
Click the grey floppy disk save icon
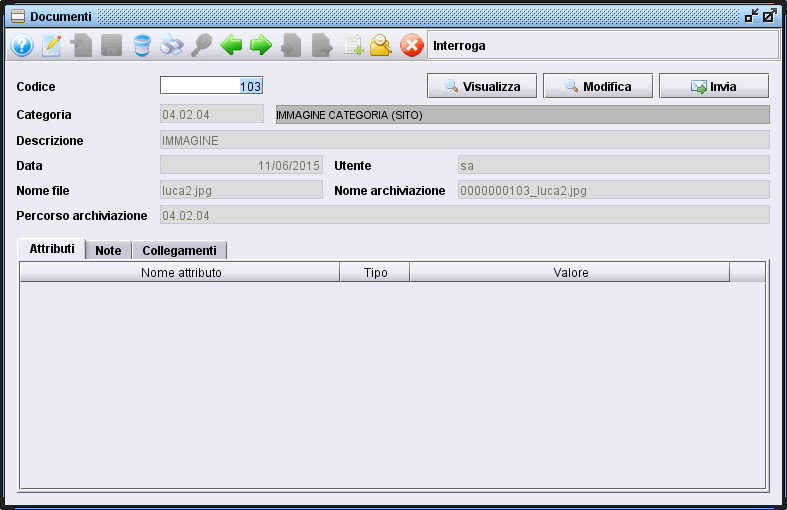coord(111,46)
